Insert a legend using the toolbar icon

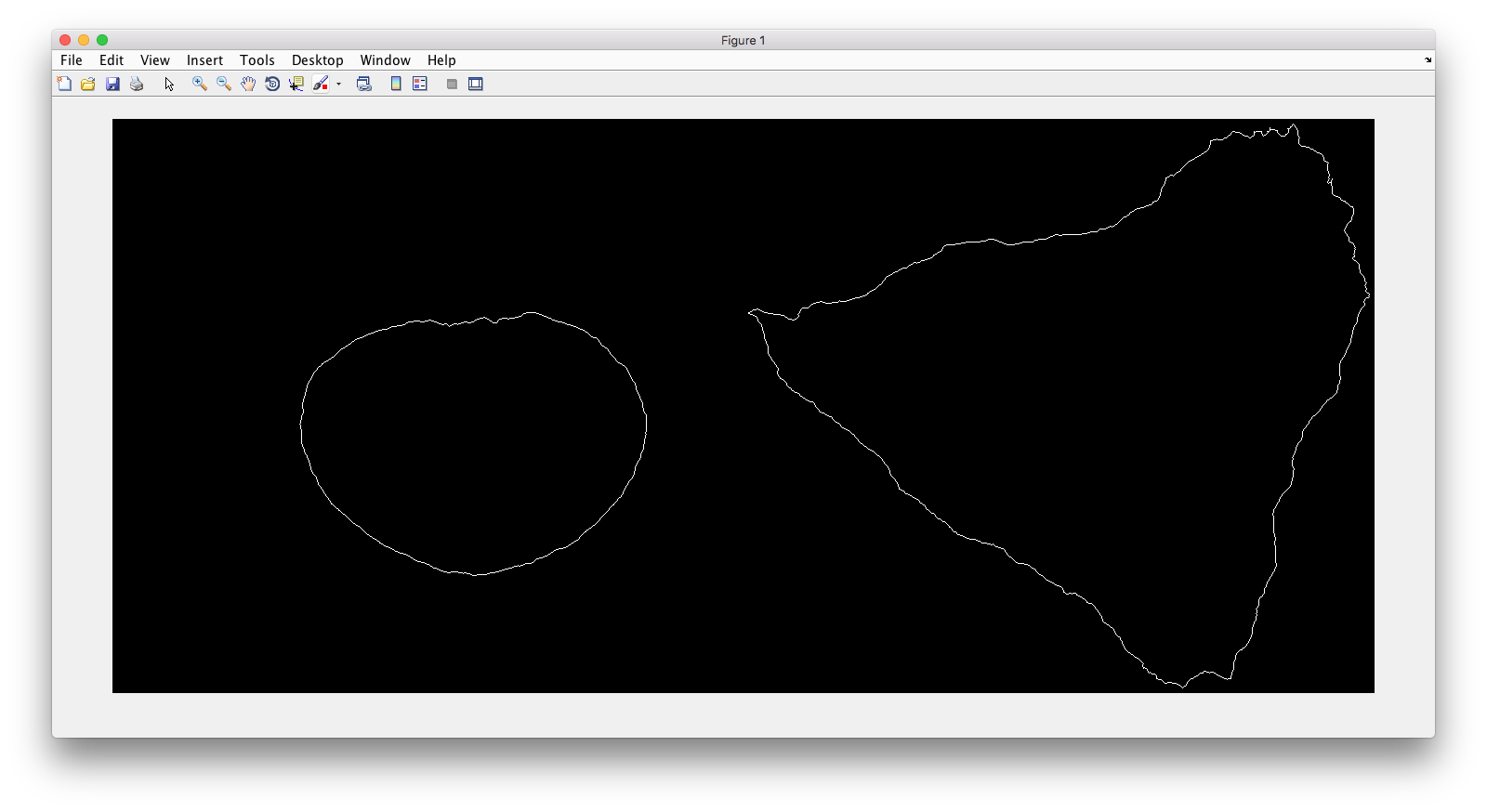(x=420, y=84)
